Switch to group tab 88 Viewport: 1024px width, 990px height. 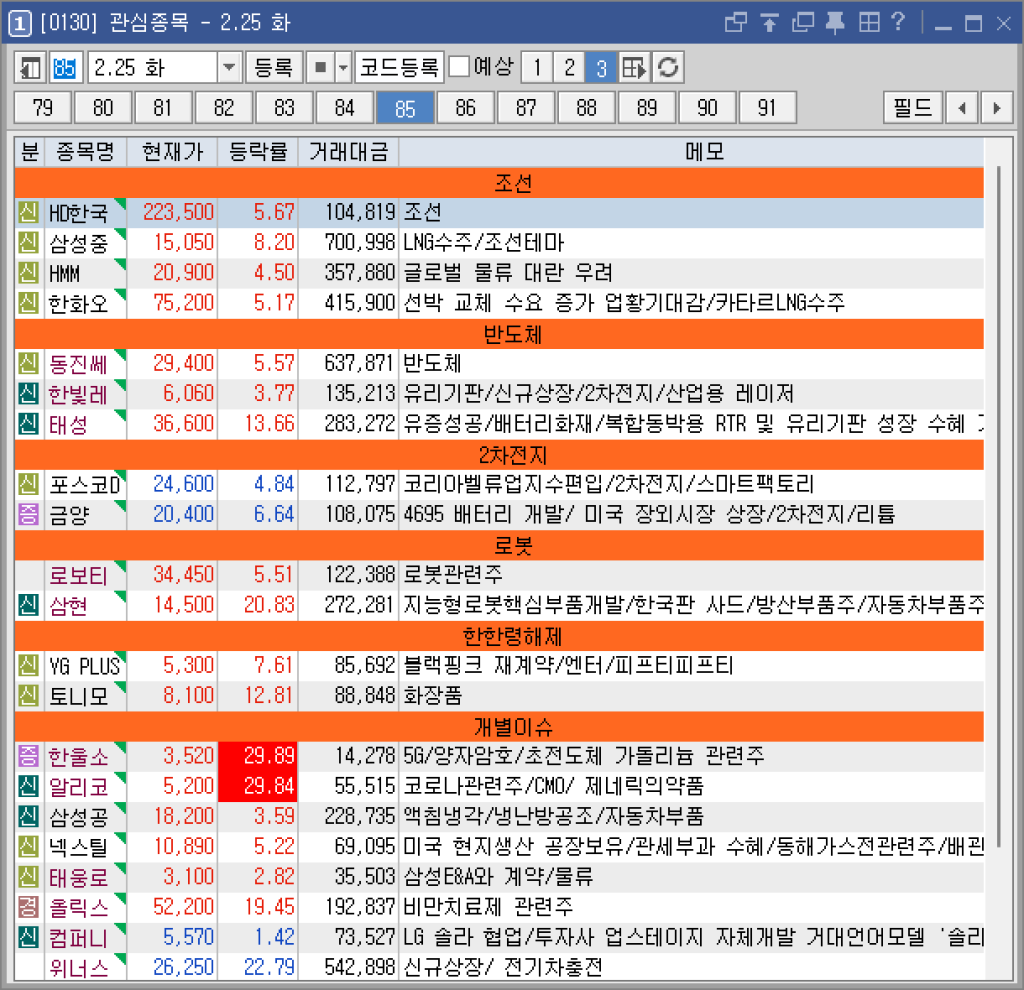(586, 108)
